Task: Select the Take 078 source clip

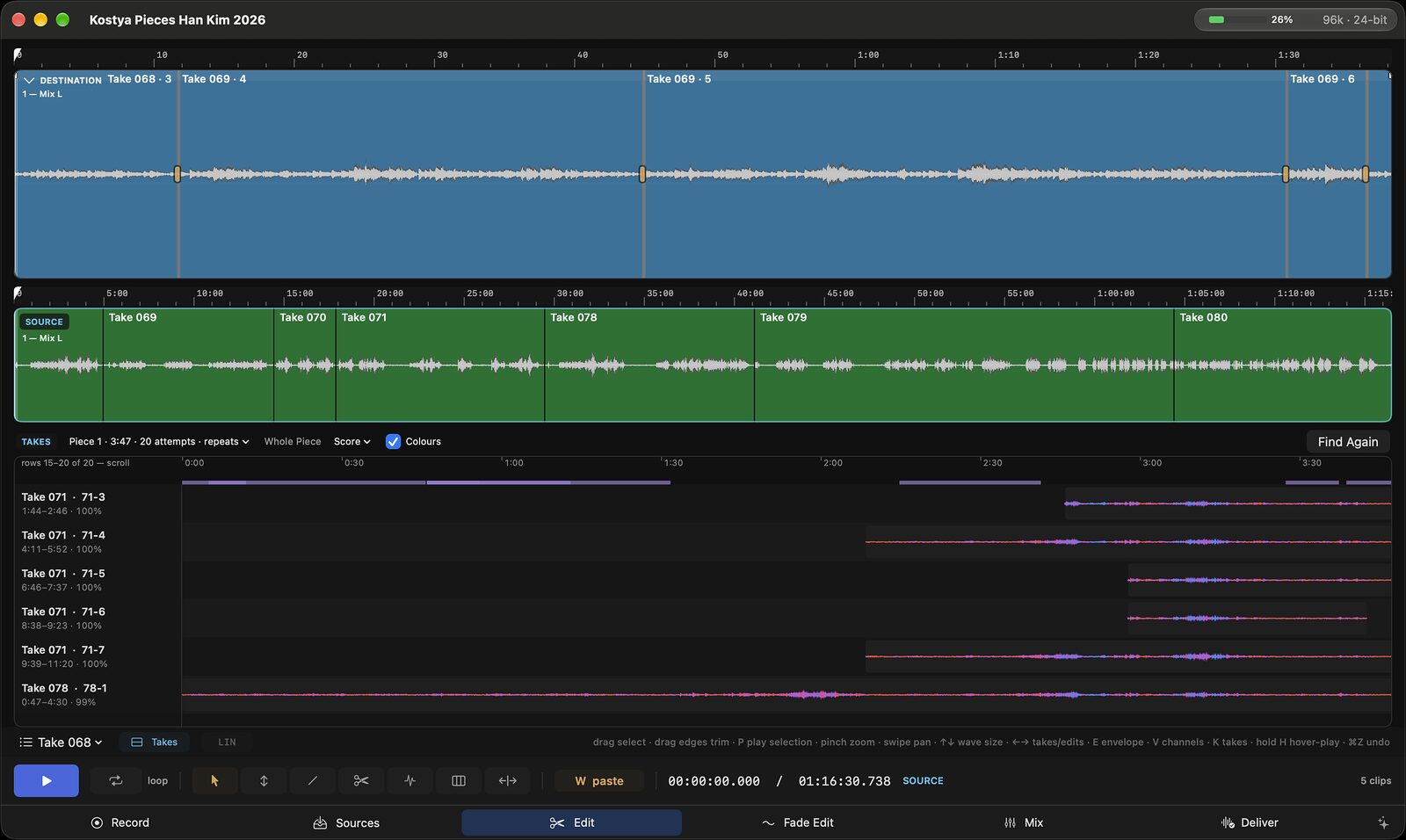Action: click(x=649, y=365)
